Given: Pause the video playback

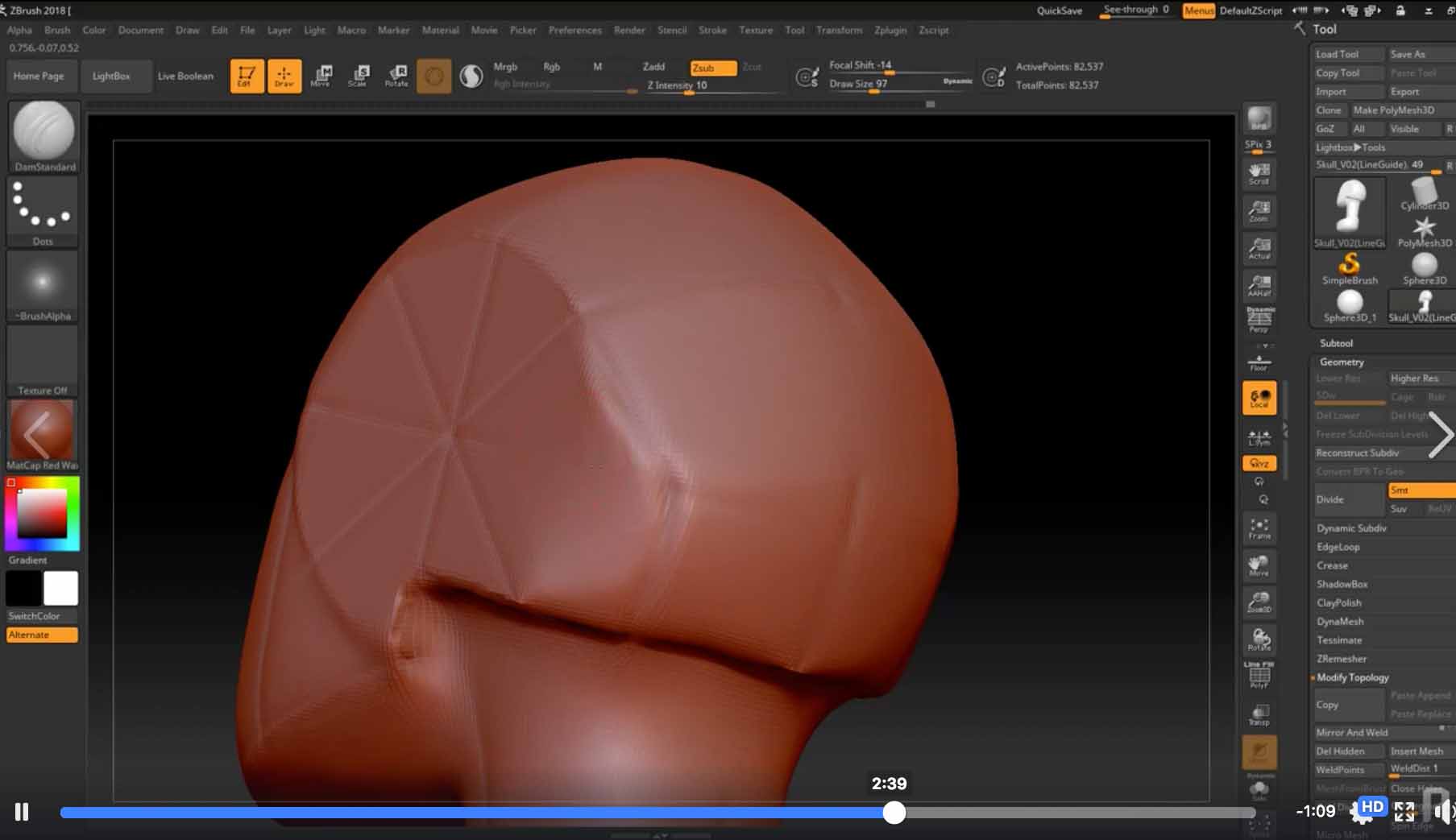Looking at the screenshot, I should [x=22, y=812].
